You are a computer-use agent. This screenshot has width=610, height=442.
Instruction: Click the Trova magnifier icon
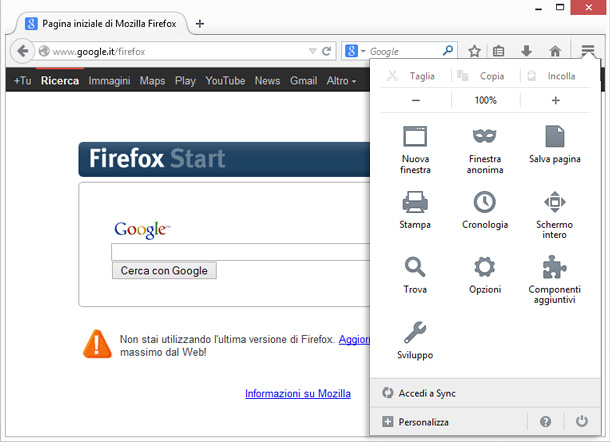(x=415, y=267)
